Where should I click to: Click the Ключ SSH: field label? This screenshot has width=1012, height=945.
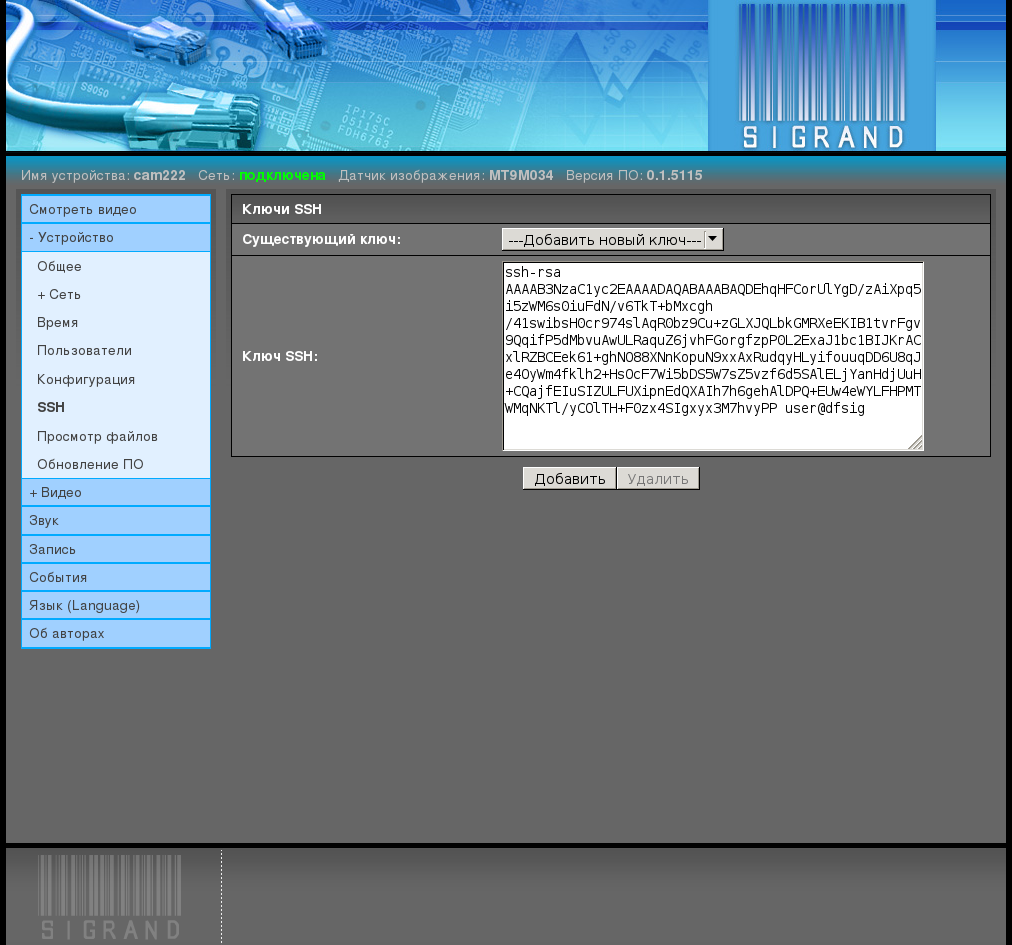coord(280,356)
